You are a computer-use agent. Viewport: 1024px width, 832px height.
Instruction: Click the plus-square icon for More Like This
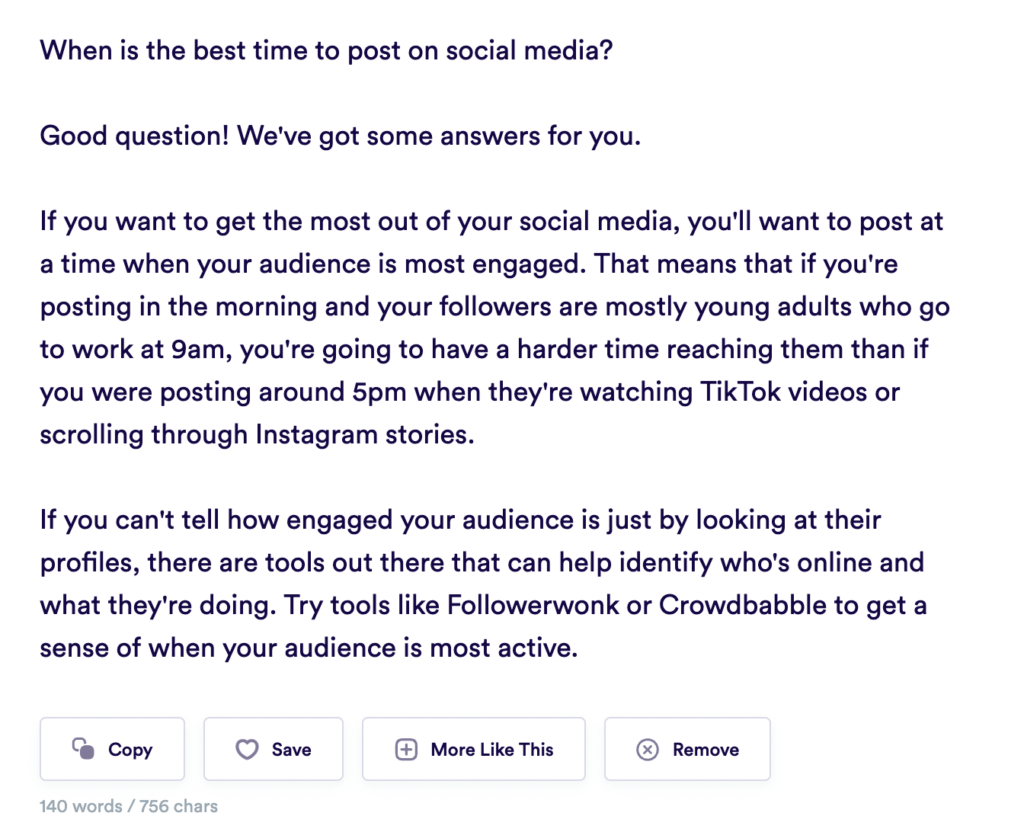click(406, 749)
